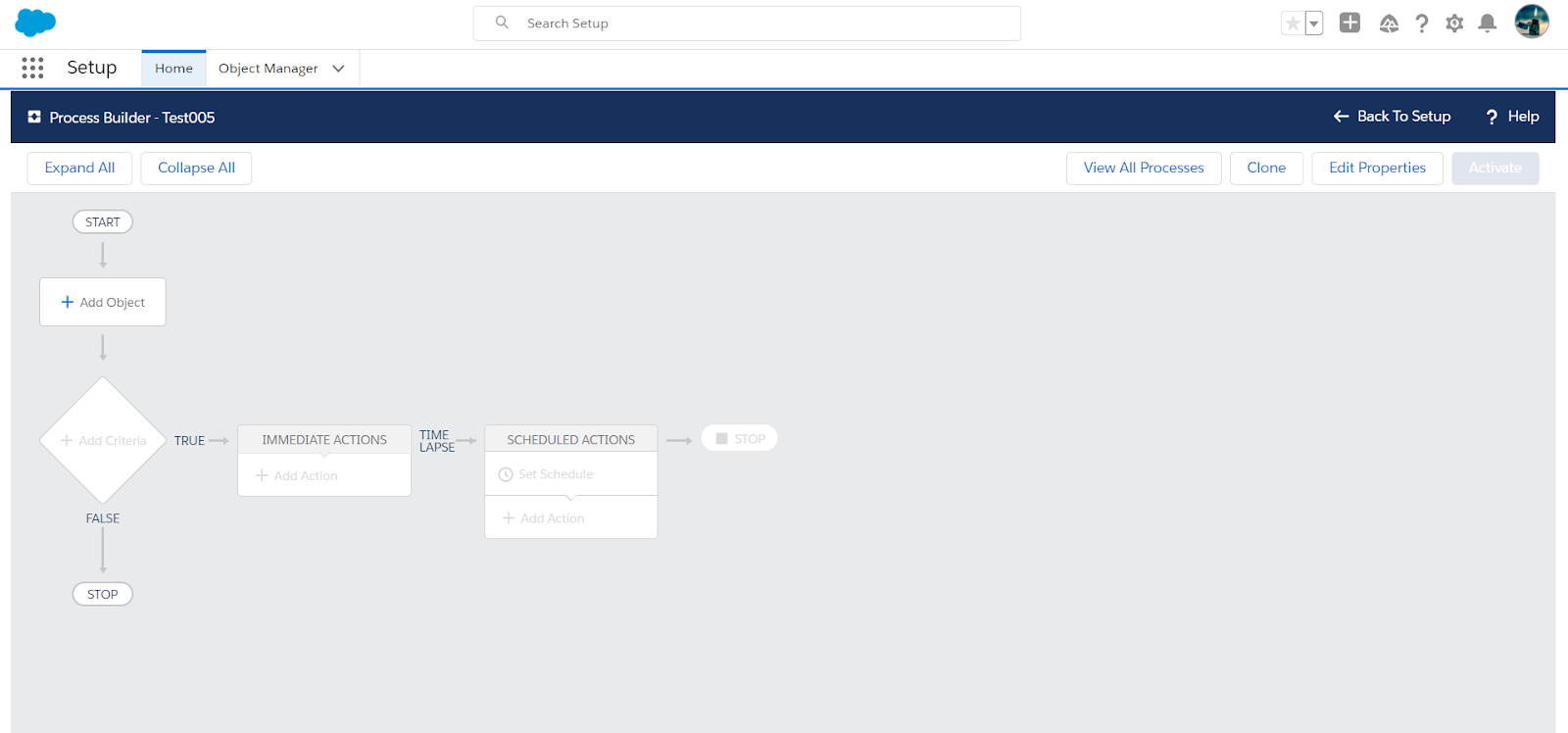Open the Object Manager tab
Image resolution: width=1568 pixels, height=733 pixels.
268,69
